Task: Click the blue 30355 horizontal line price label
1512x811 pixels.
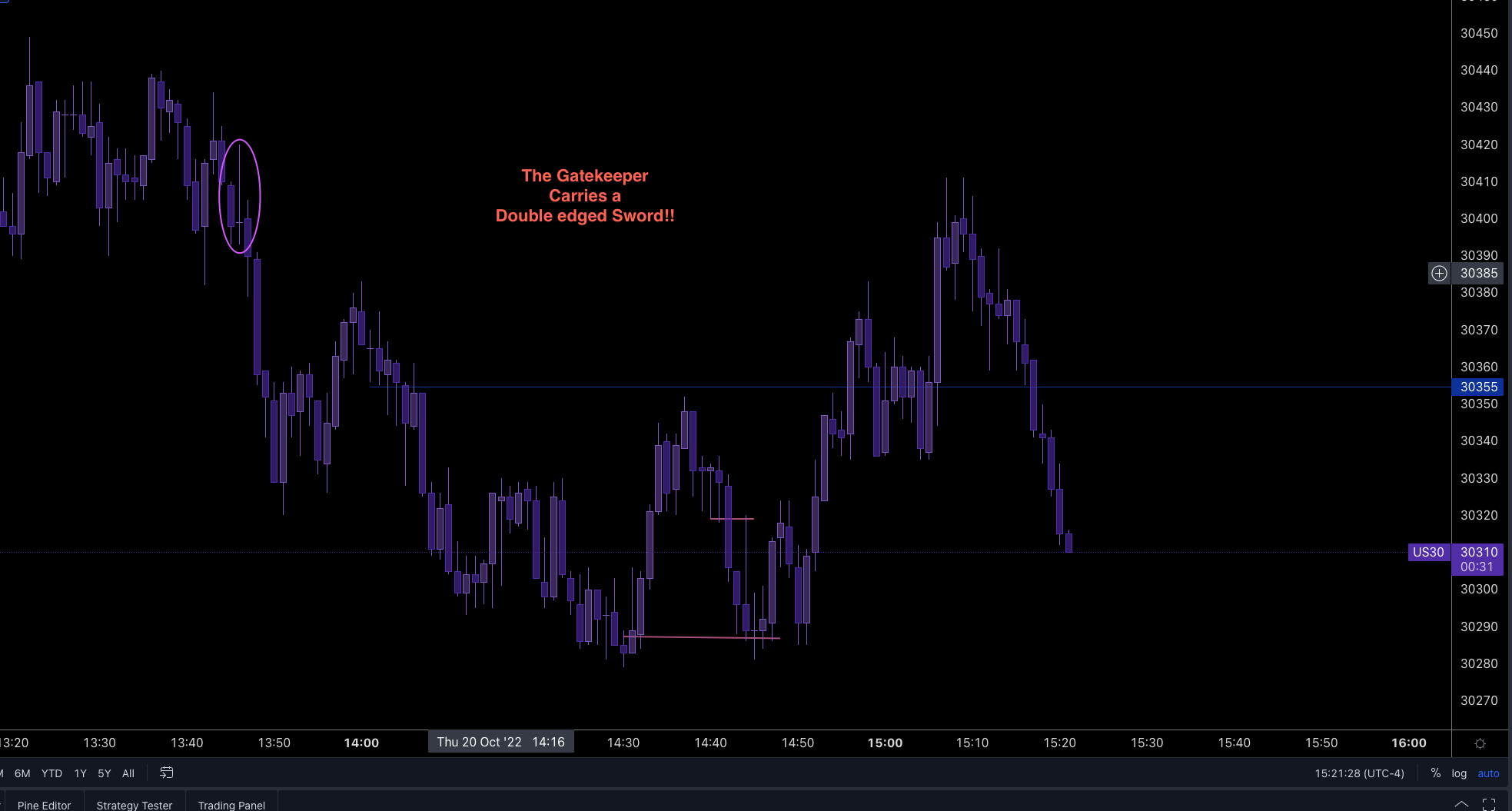Action: (1478, 387)
